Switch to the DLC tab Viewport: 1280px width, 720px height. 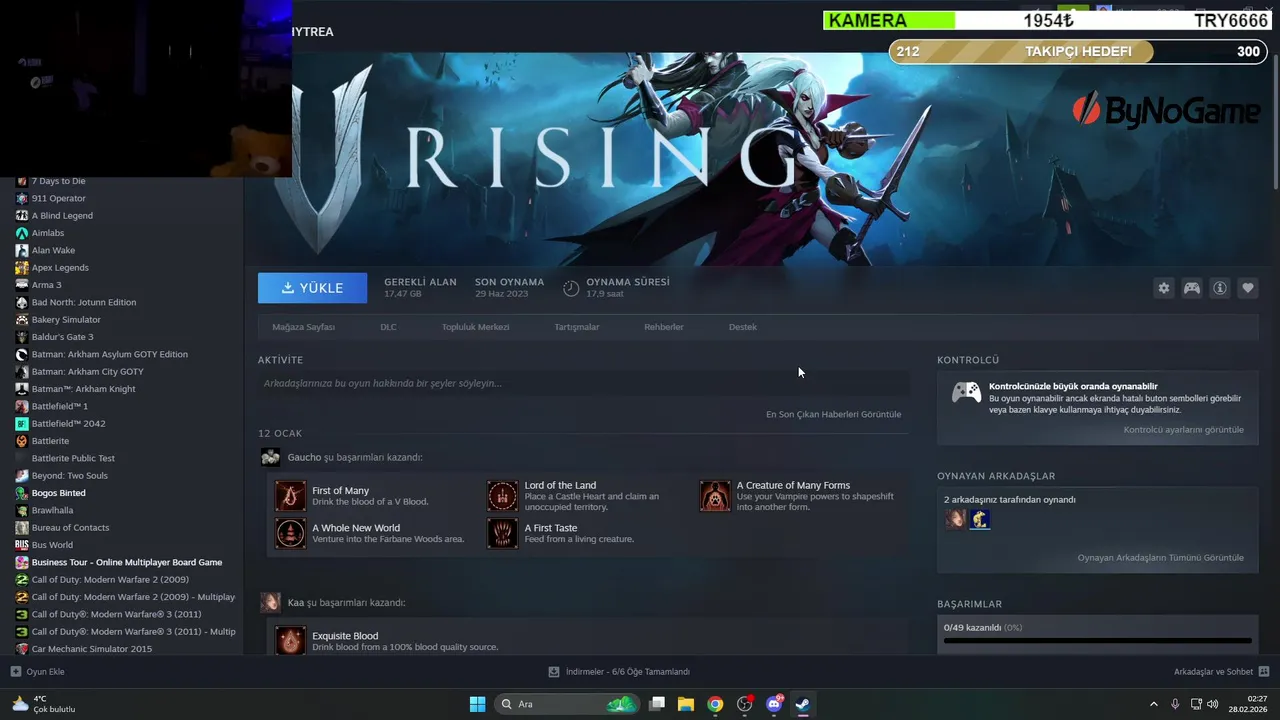pyautogui.click(x=388, y=327)
